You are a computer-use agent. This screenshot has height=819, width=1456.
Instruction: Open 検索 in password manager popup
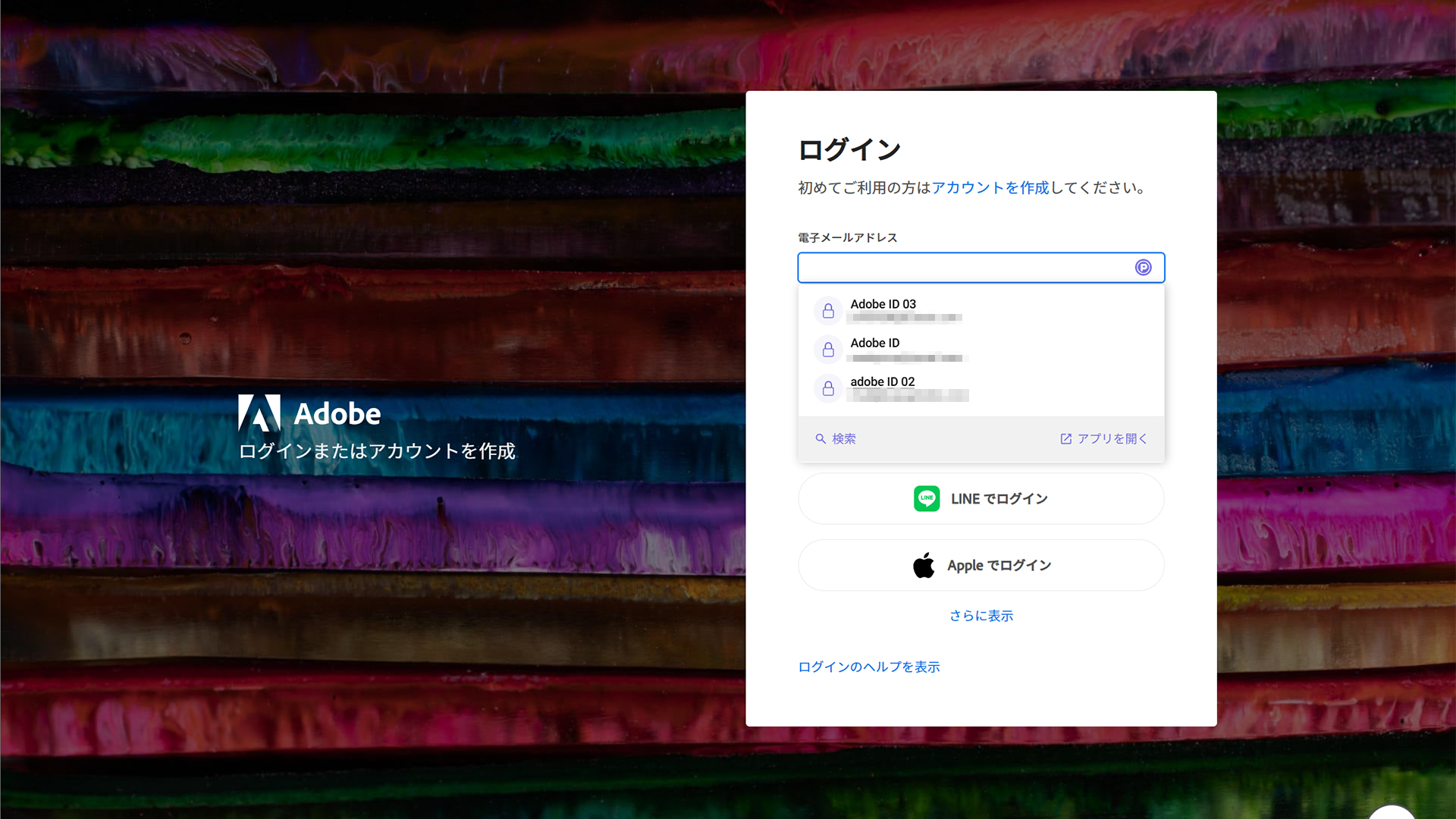click(836, 438)
